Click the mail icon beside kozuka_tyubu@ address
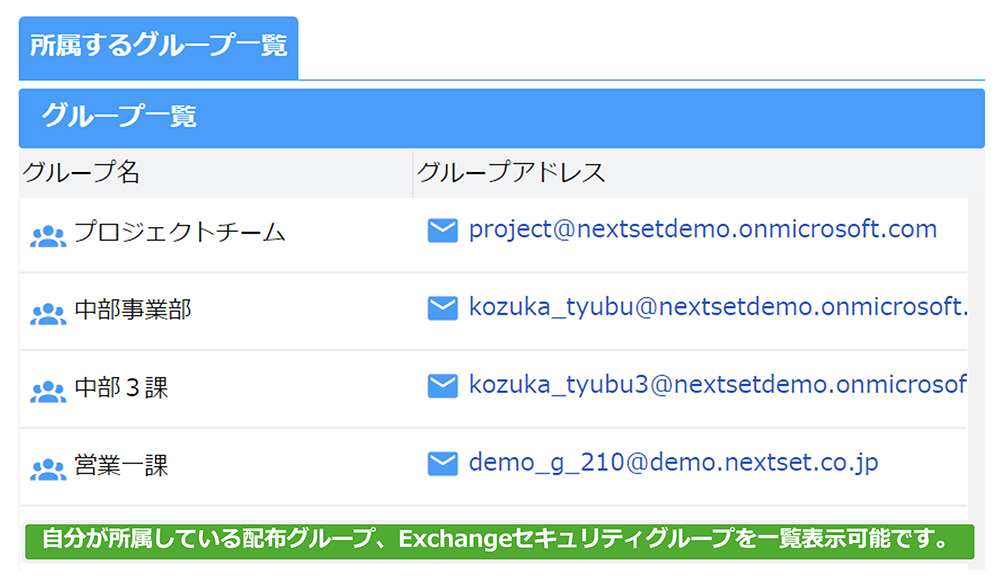1000x576 pixels. [442, 308]
